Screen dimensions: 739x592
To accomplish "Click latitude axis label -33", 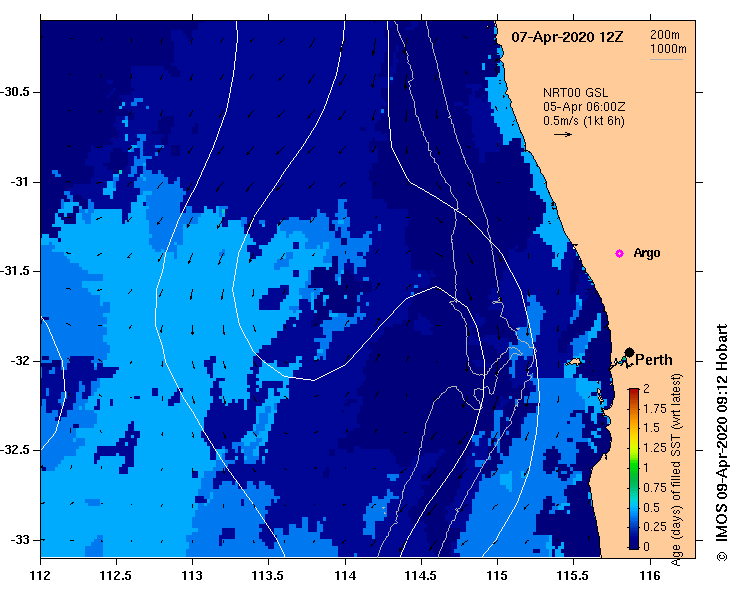I will (x=19, y=540).
